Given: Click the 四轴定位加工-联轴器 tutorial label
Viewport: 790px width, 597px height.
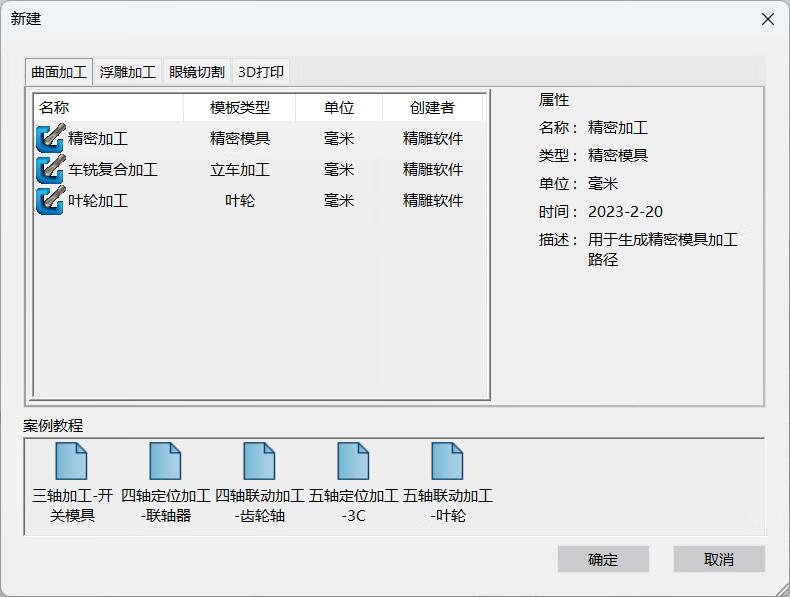Looking at the screenshot, I should click(166, 505).
